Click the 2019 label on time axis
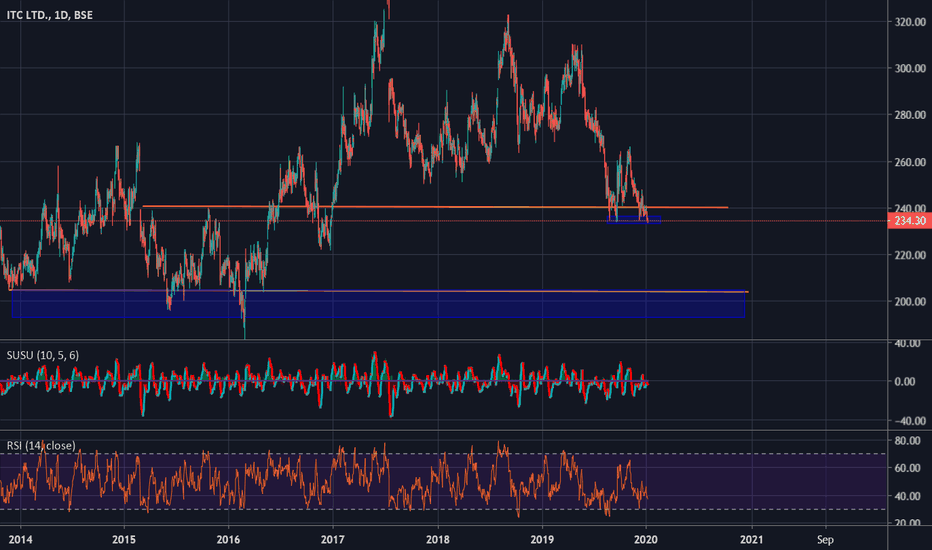The height and width of the screenshot is (550, 932). pos(542,540)
